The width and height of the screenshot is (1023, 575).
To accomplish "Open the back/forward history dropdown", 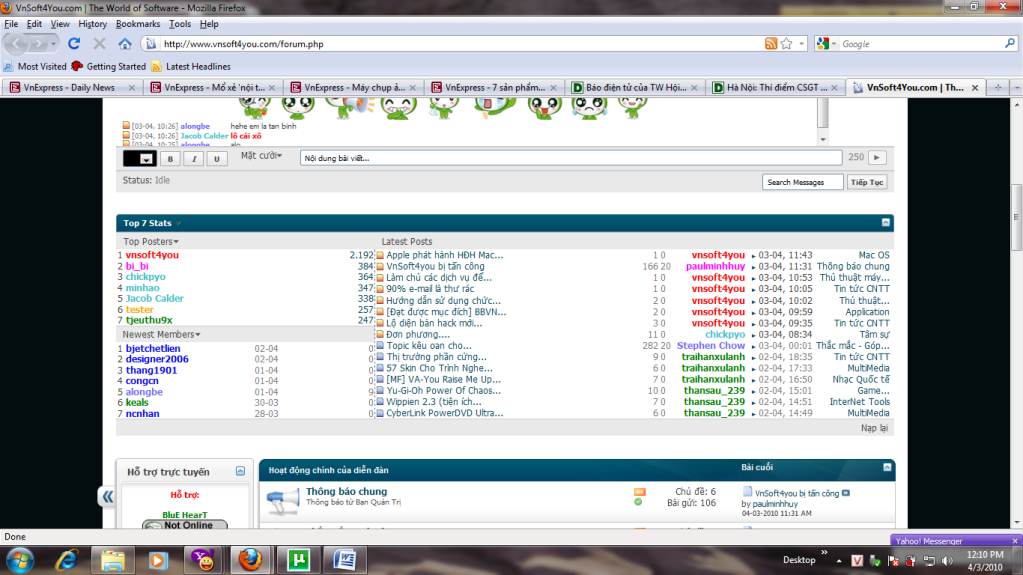I will click(x=53, y=44).
